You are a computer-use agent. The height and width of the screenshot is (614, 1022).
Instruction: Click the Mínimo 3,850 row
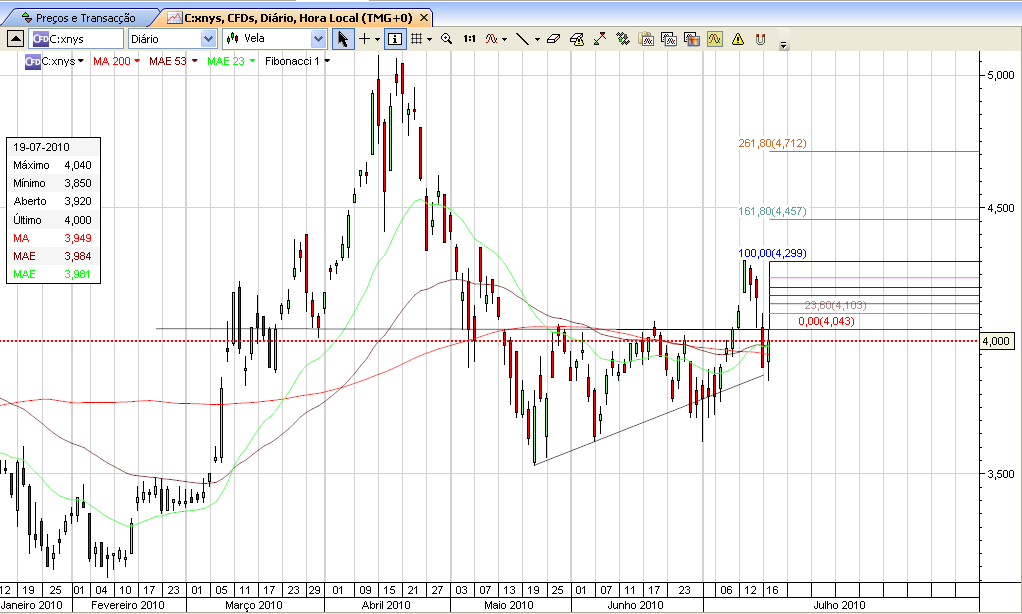53,184
